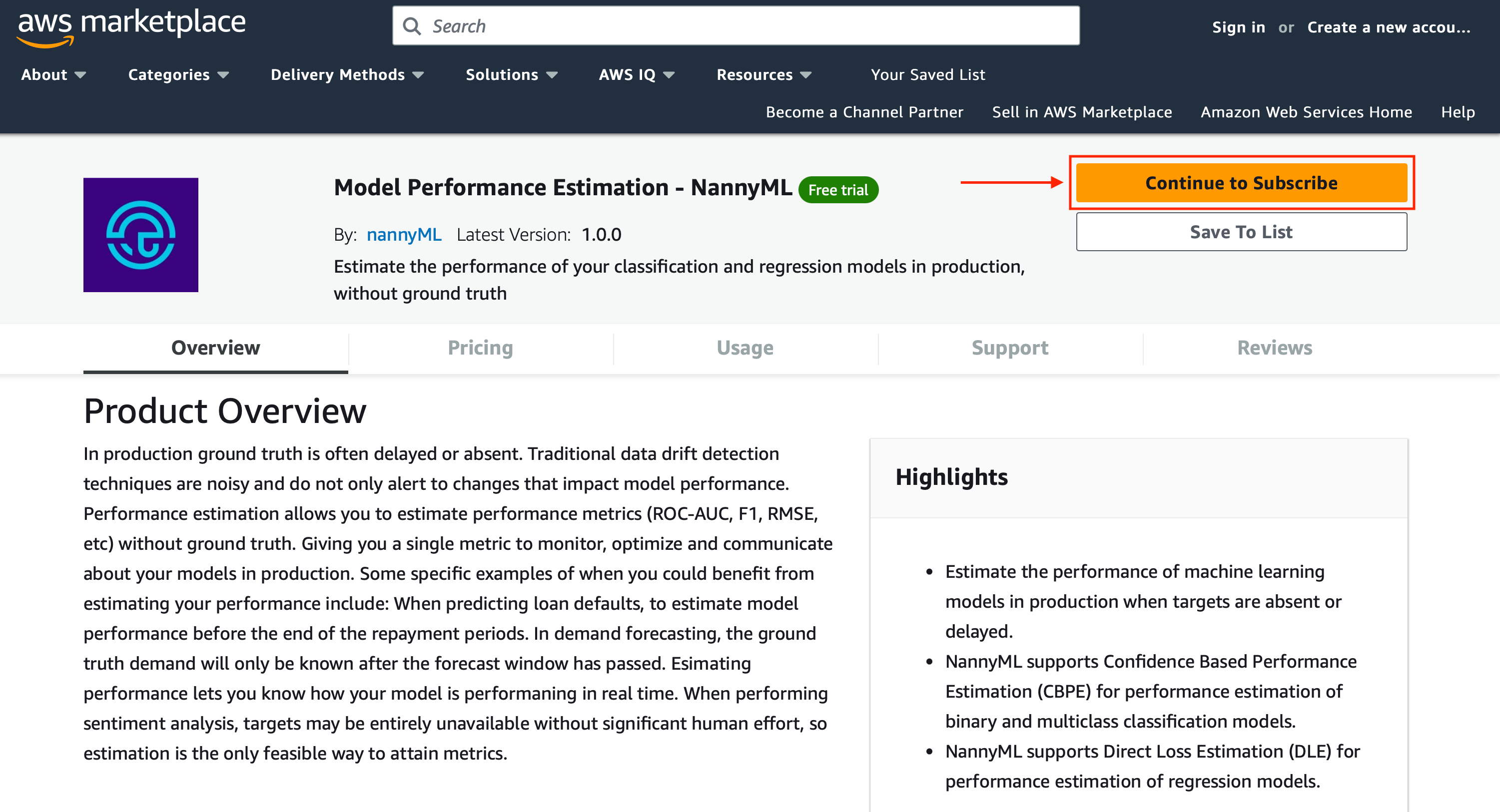Open Sell in AWS Marketplace link
The image size is (1500, 812).
pyautogui.click(x=1082, y=112)
